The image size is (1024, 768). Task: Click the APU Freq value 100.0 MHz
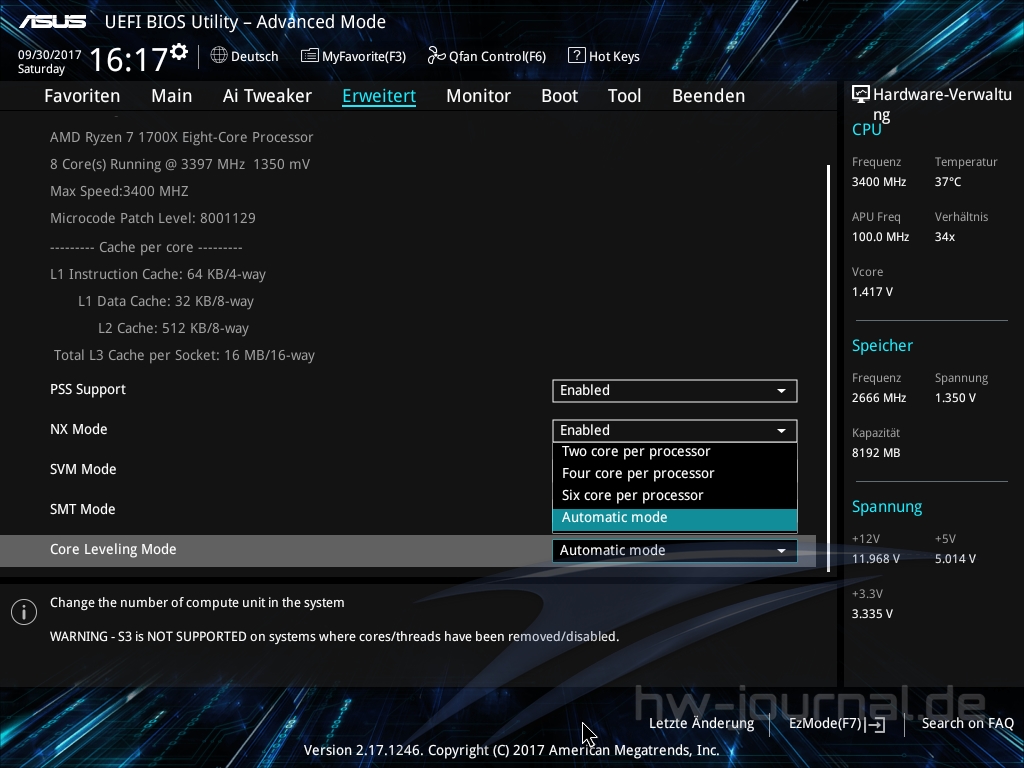(880, 237)
